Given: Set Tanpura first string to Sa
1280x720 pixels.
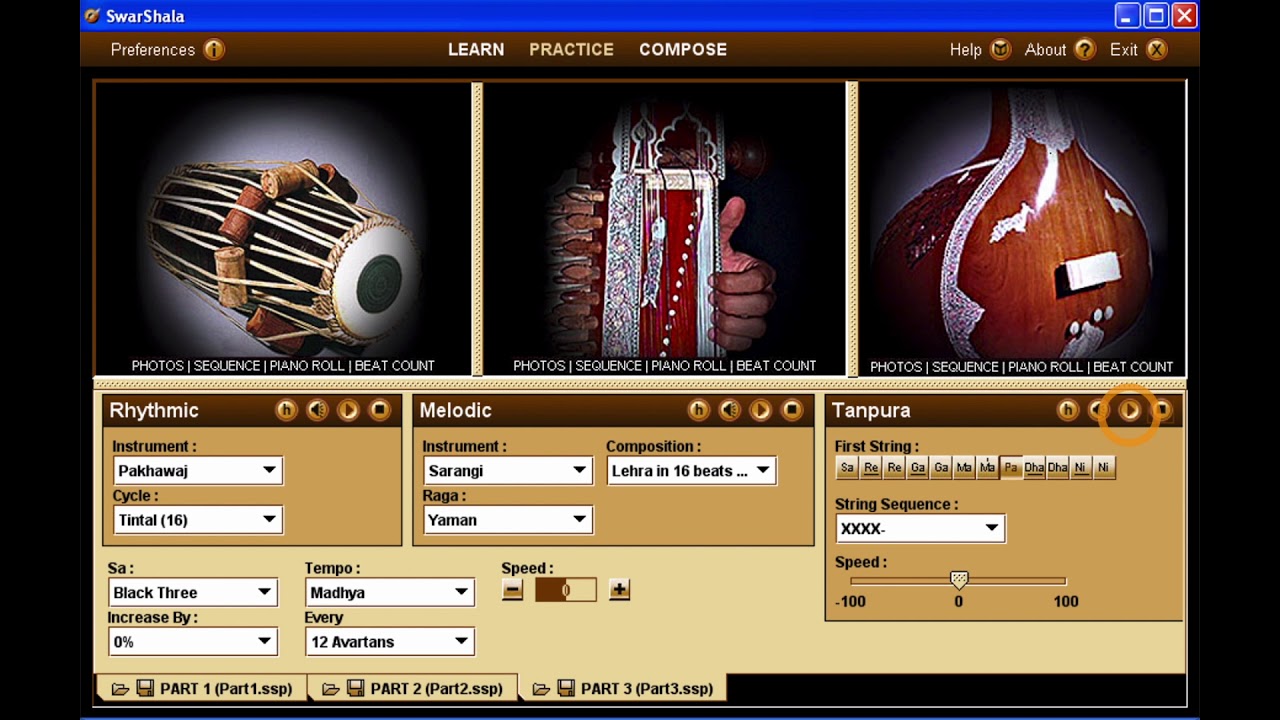Looking at the screenshot, I should point(847,467).
